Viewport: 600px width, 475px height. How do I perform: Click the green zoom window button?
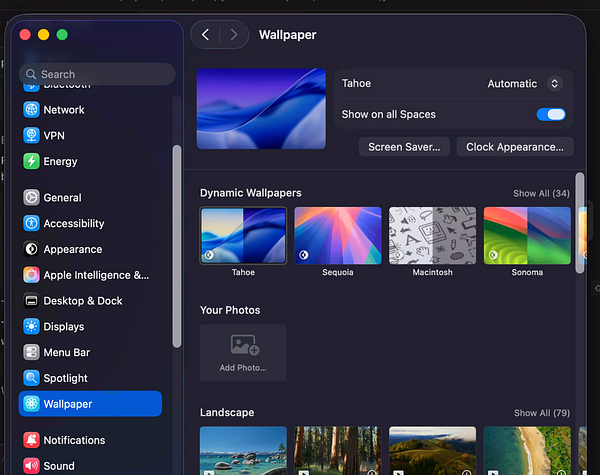tap(62, 35)
